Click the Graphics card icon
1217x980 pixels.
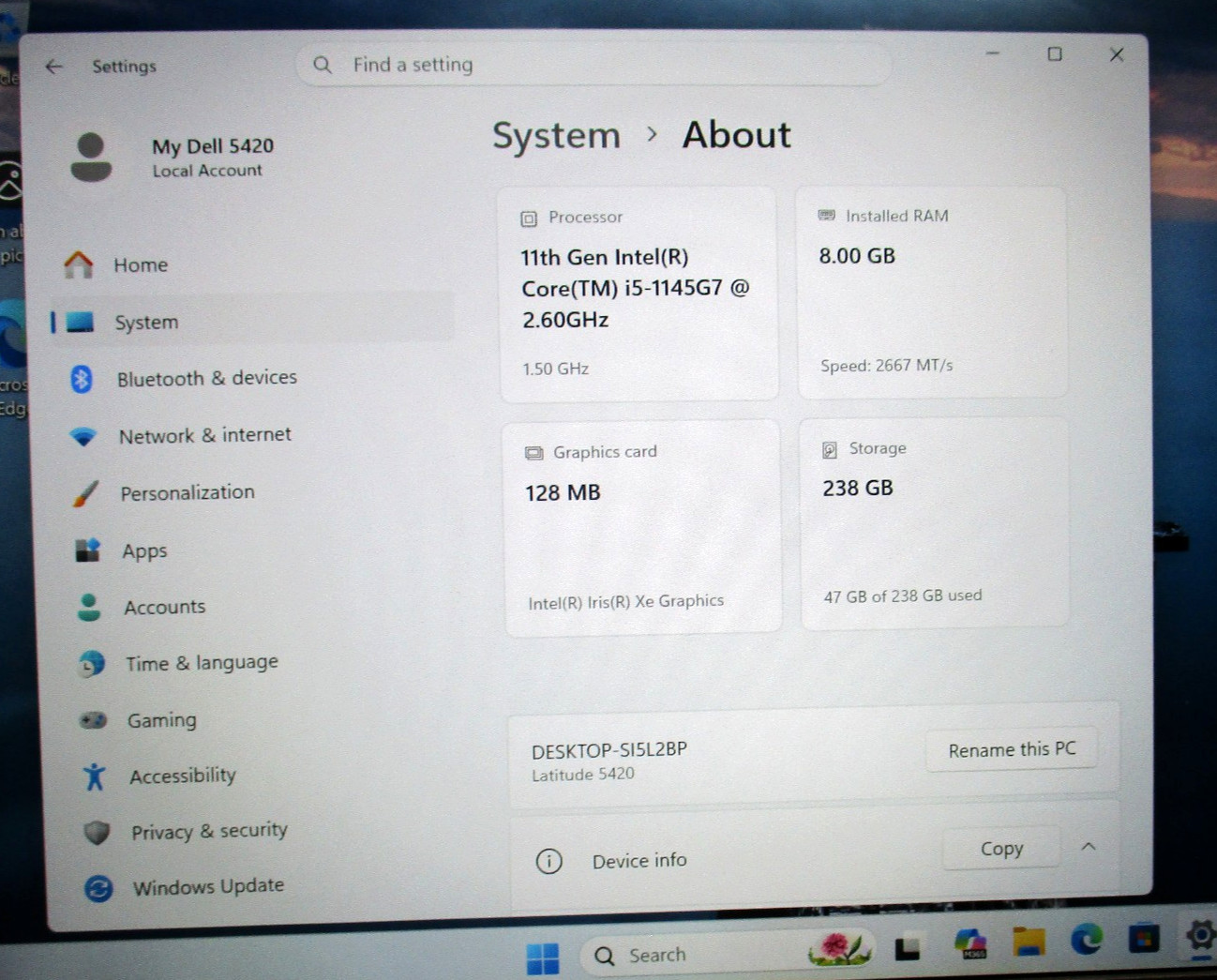click(533, 453)
